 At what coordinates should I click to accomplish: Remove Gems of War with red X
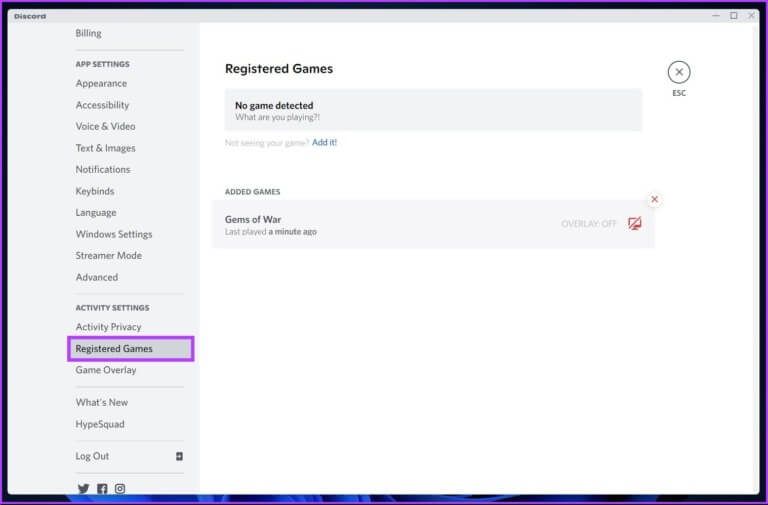654,199
